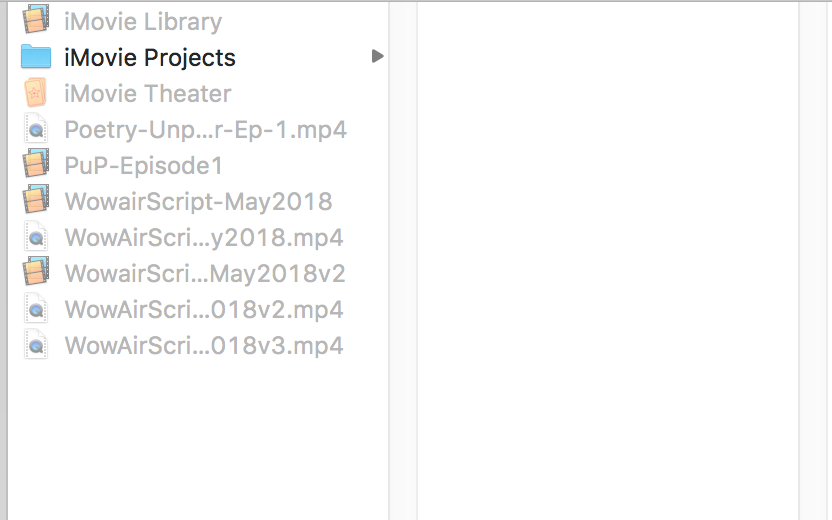Click the iMovie Library icon
Screen dimensions: 832x520
pos(36,20)
